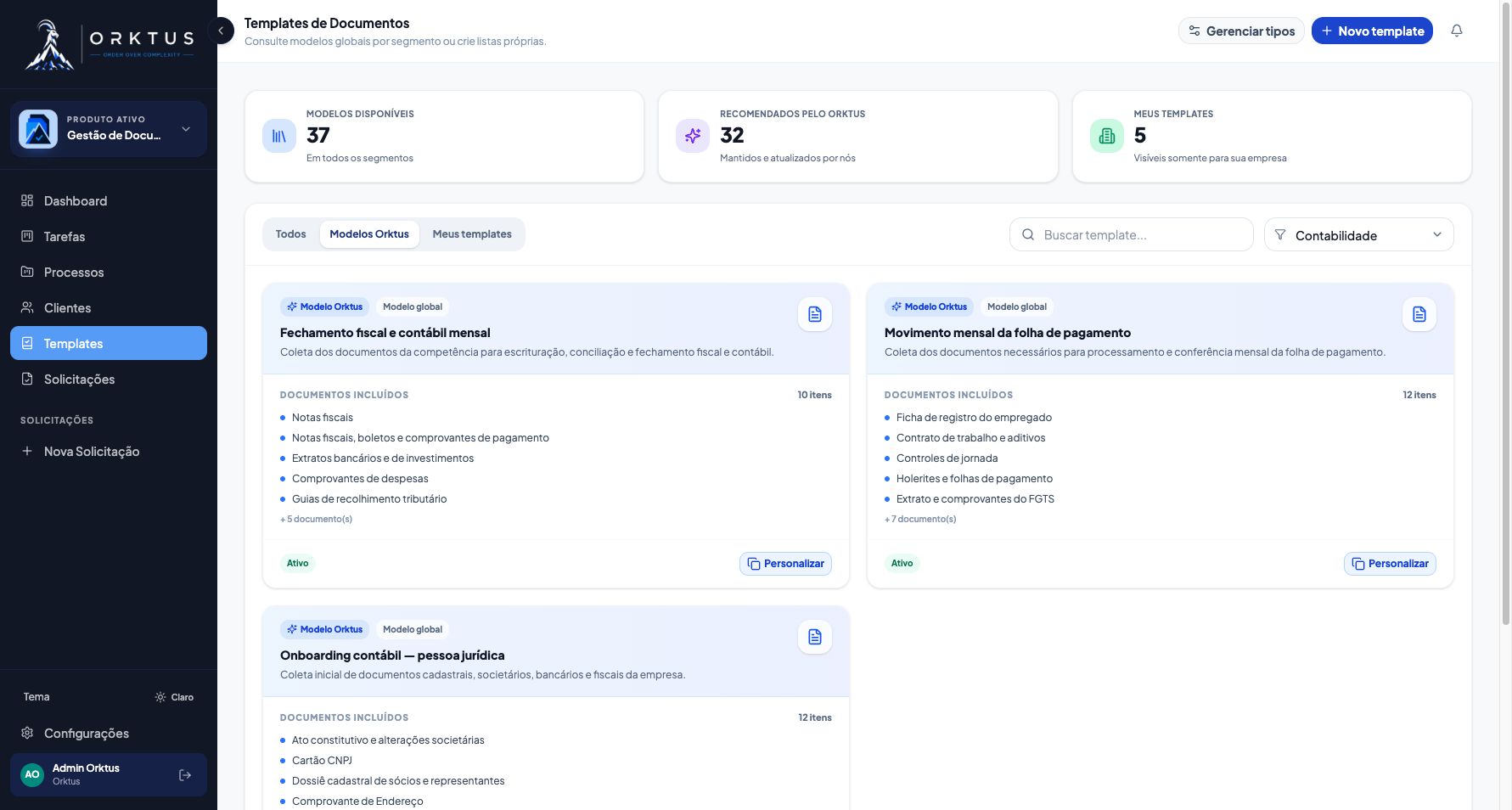The height and width of the screenshot is (810, 1512).
Task: Expand the Produto Ativo selector
Action: click(109, 129)
